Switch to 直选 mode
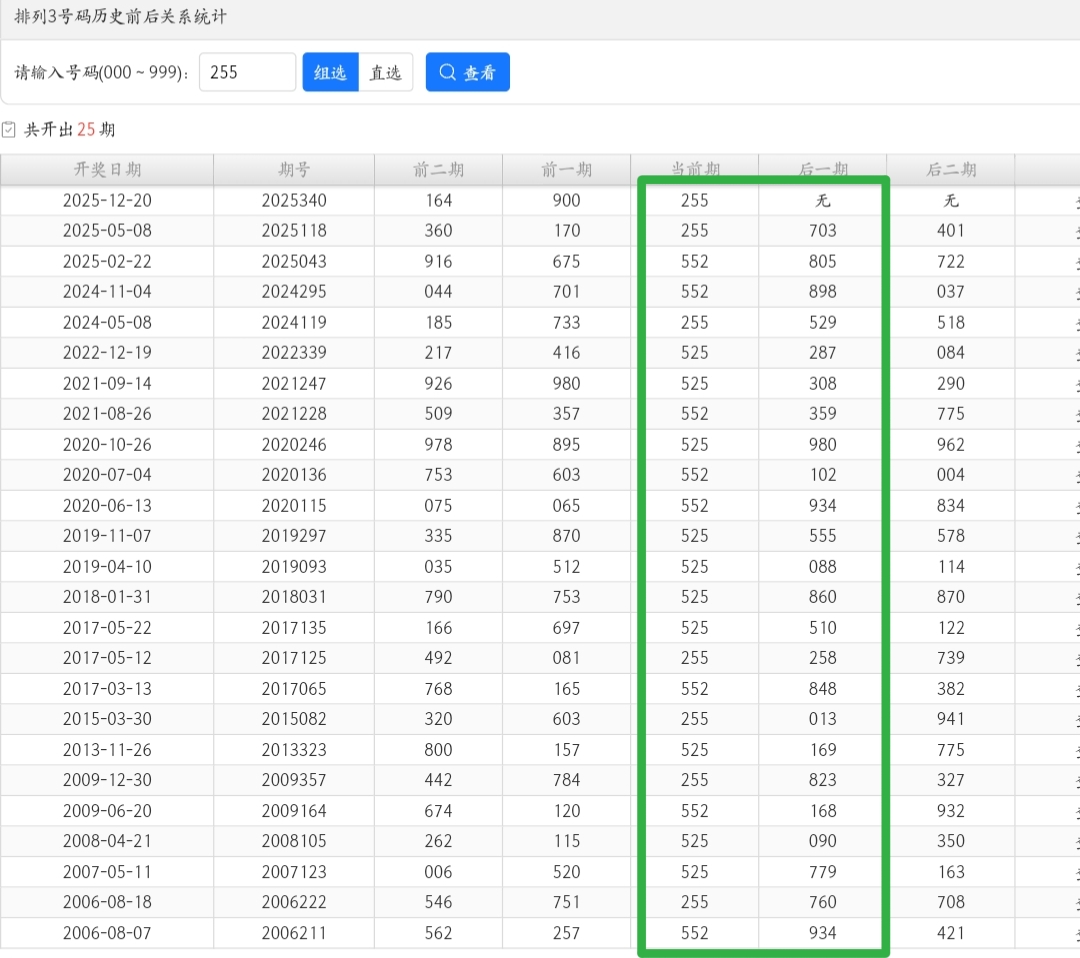1080x958 pixels. tap(385, 72)
